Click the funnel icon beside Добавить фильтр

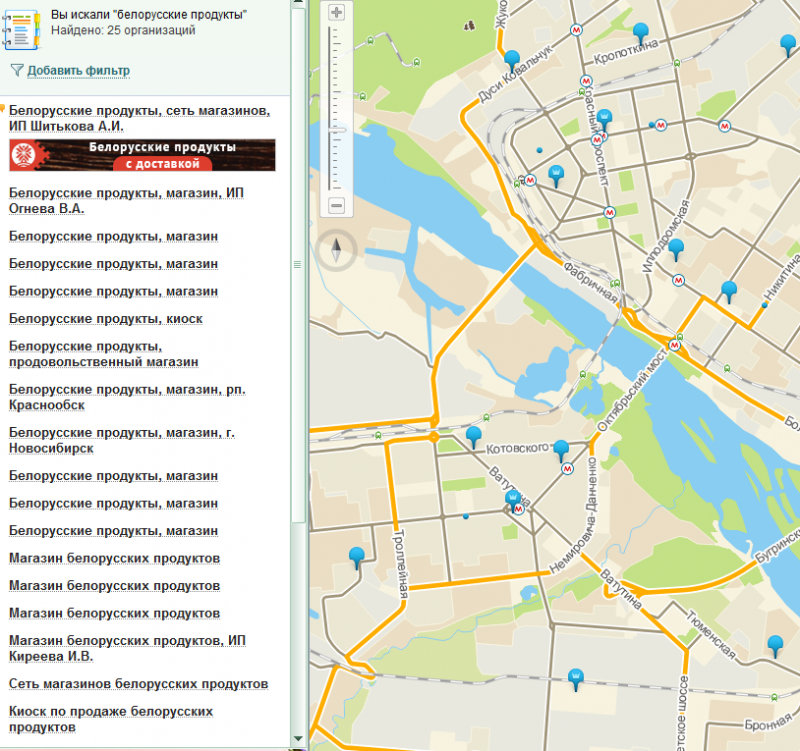tap(16, 70)
